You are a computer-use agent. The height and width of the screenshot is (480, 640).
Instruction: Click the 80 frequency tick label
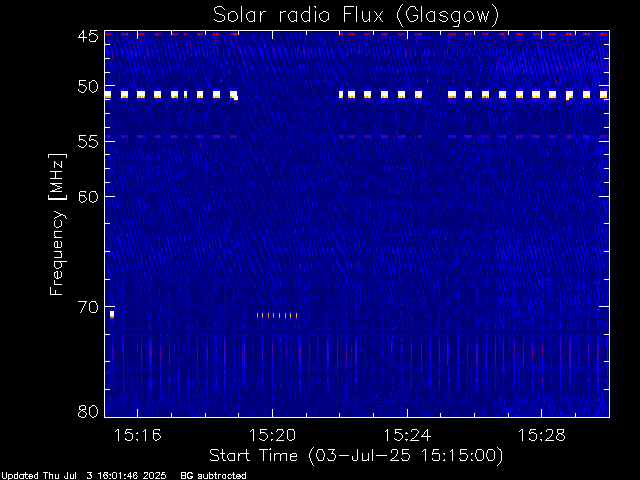(x=88, y=411)
